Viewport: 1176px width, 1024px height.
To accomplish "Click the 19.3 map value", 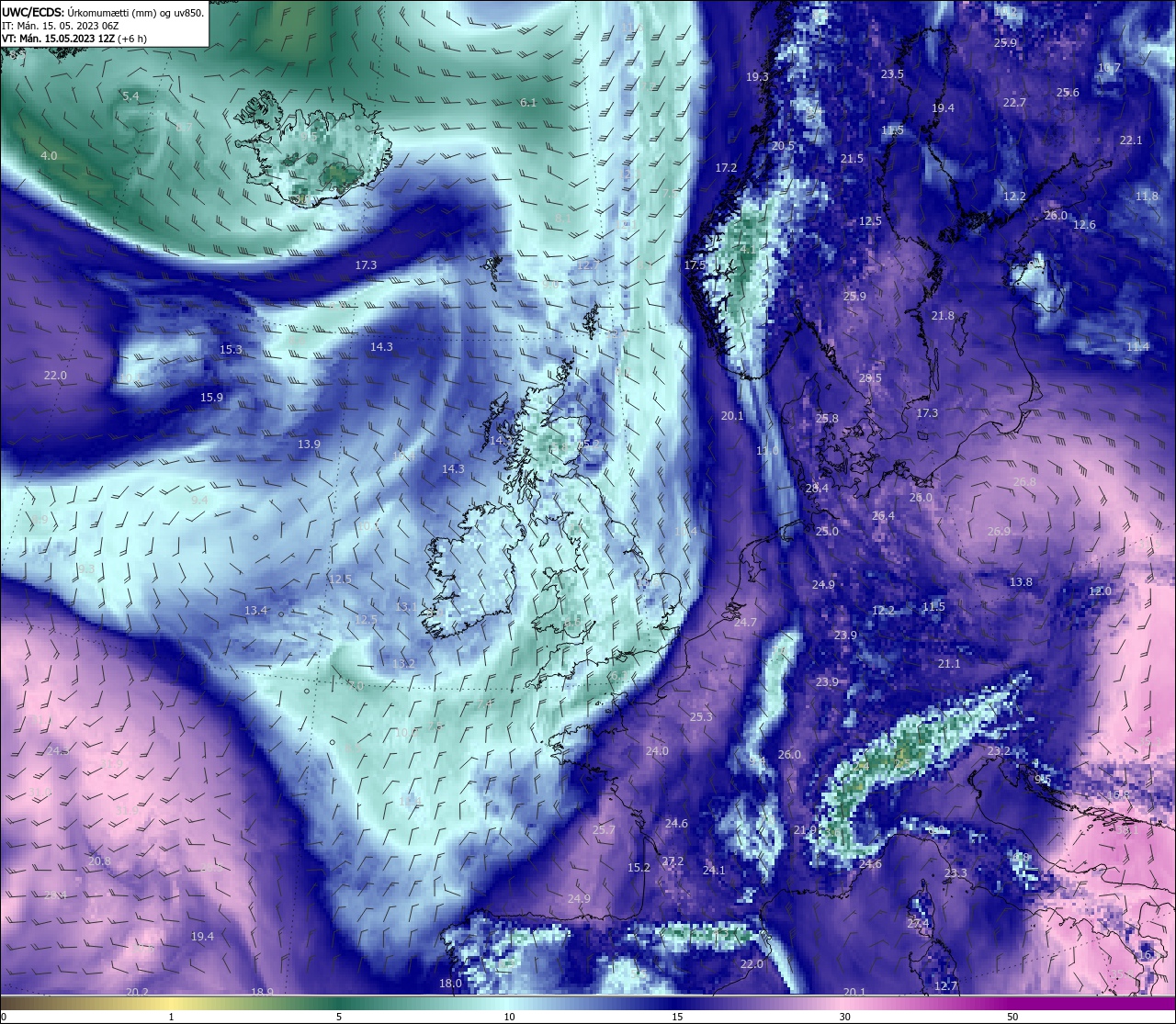I will click(x=757, y=77).
